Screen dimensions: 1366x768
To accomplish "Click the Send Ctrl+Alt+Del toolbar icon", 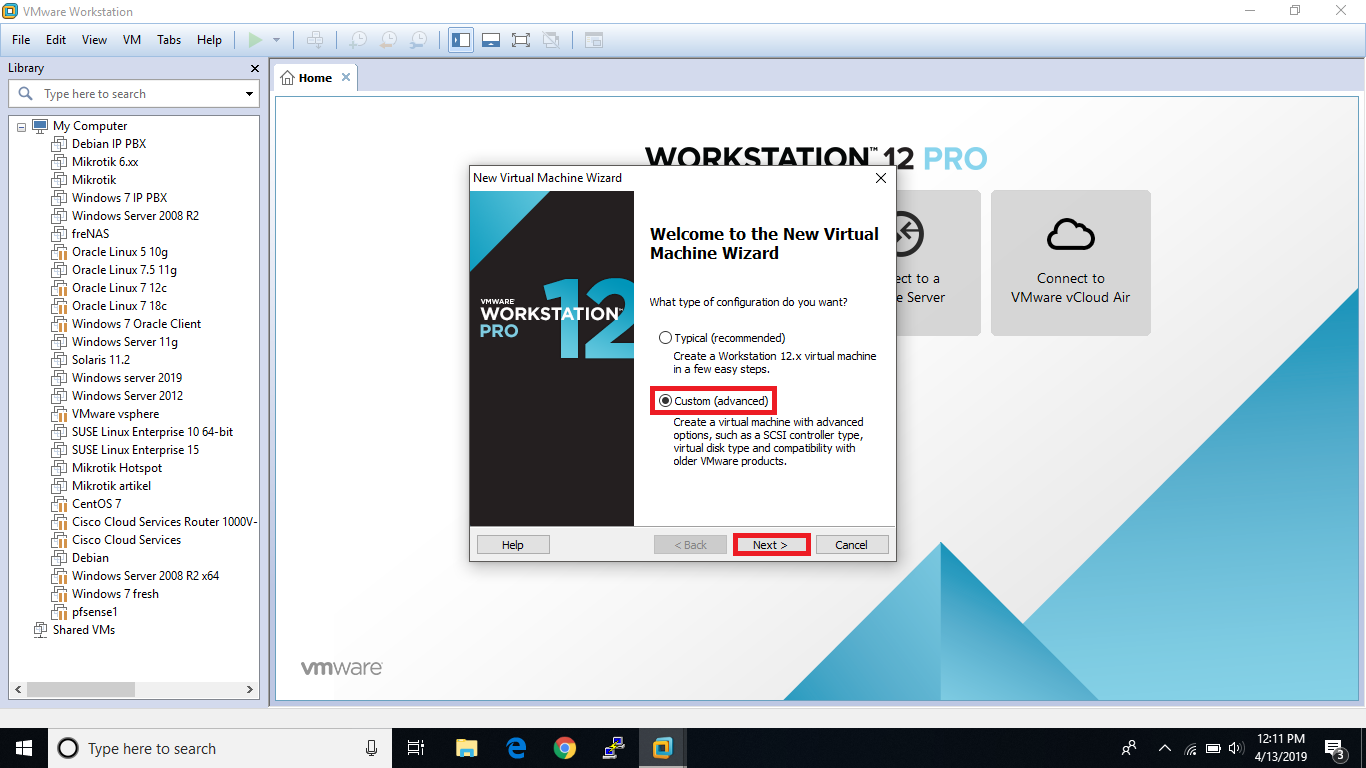I will click(x=315, y=40).
